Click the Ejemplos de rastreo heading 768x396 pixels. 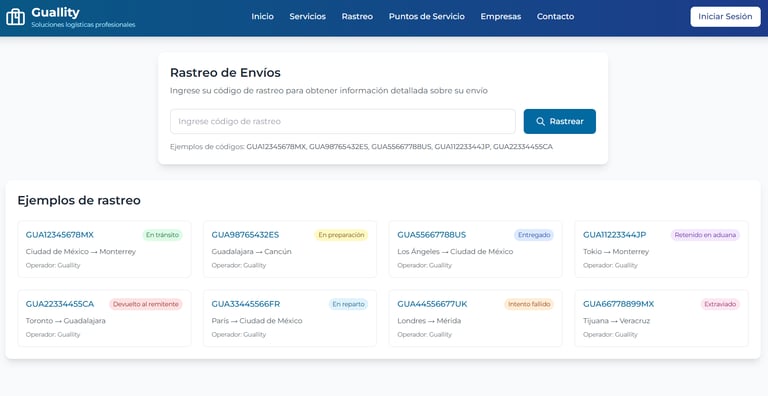point(79,200)
